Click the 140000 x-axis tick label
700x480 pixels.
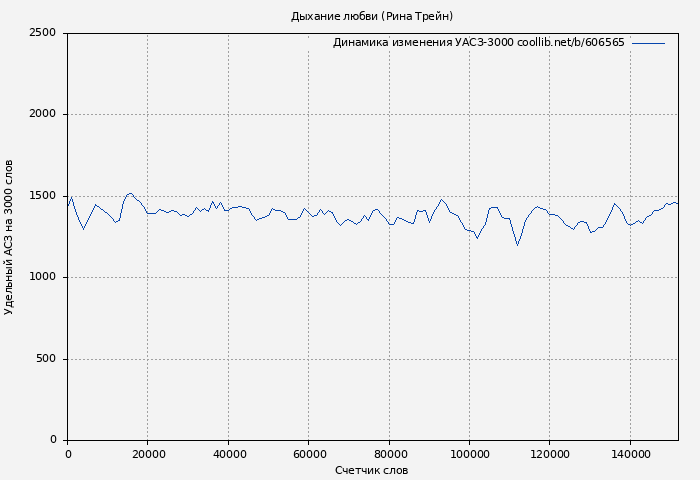point(630,453)
